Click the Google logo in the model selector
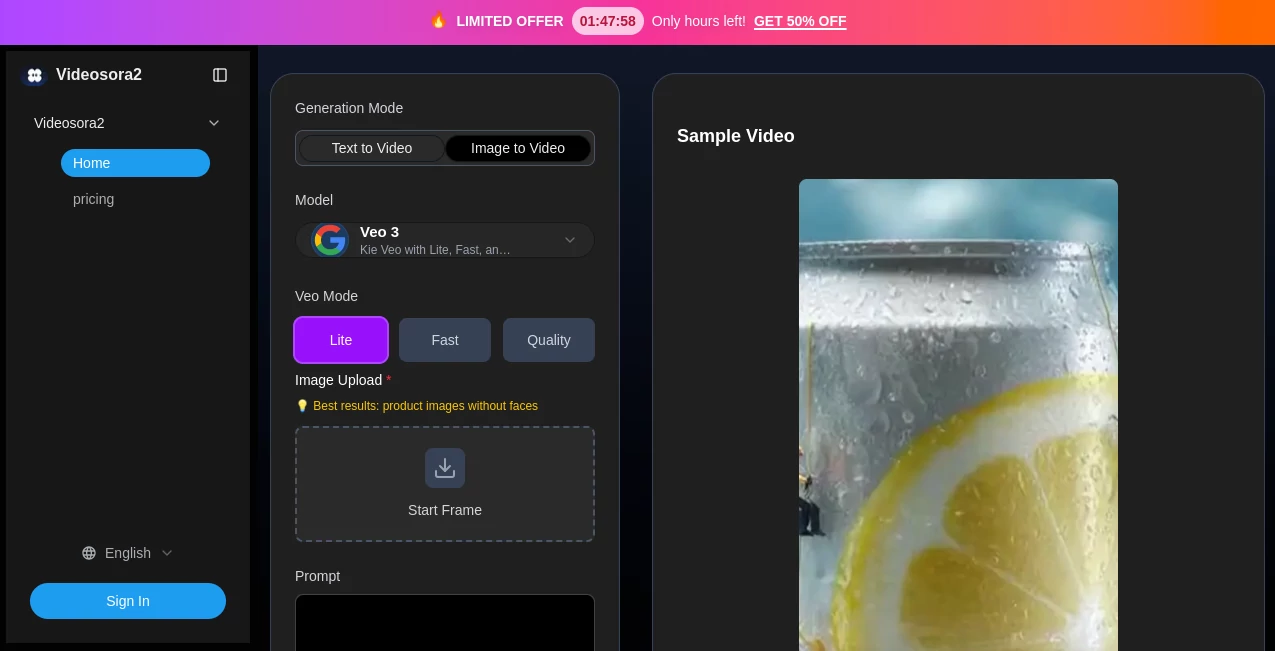 (330, 240)
